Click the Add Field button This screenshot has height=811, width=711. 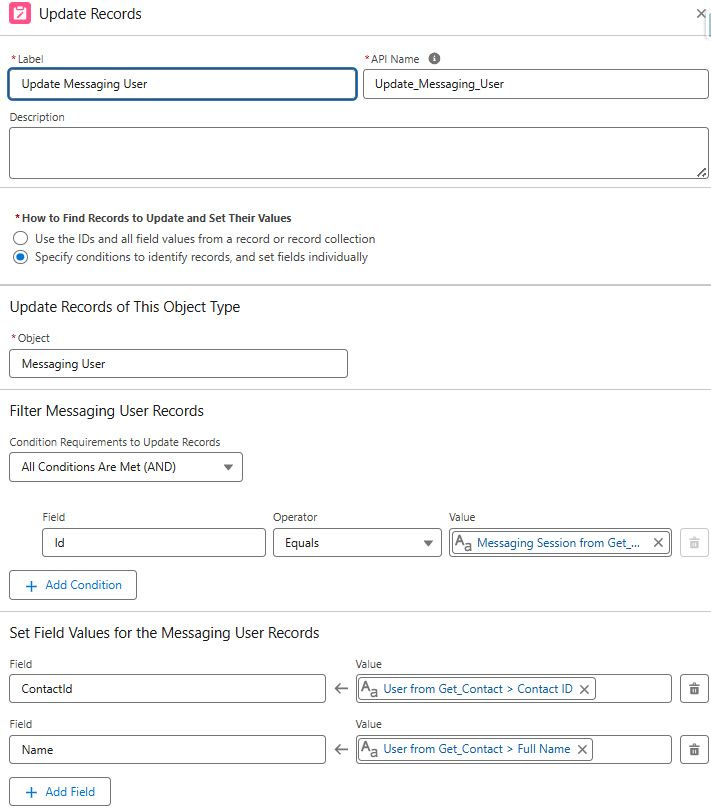click(x=59, y=791)
